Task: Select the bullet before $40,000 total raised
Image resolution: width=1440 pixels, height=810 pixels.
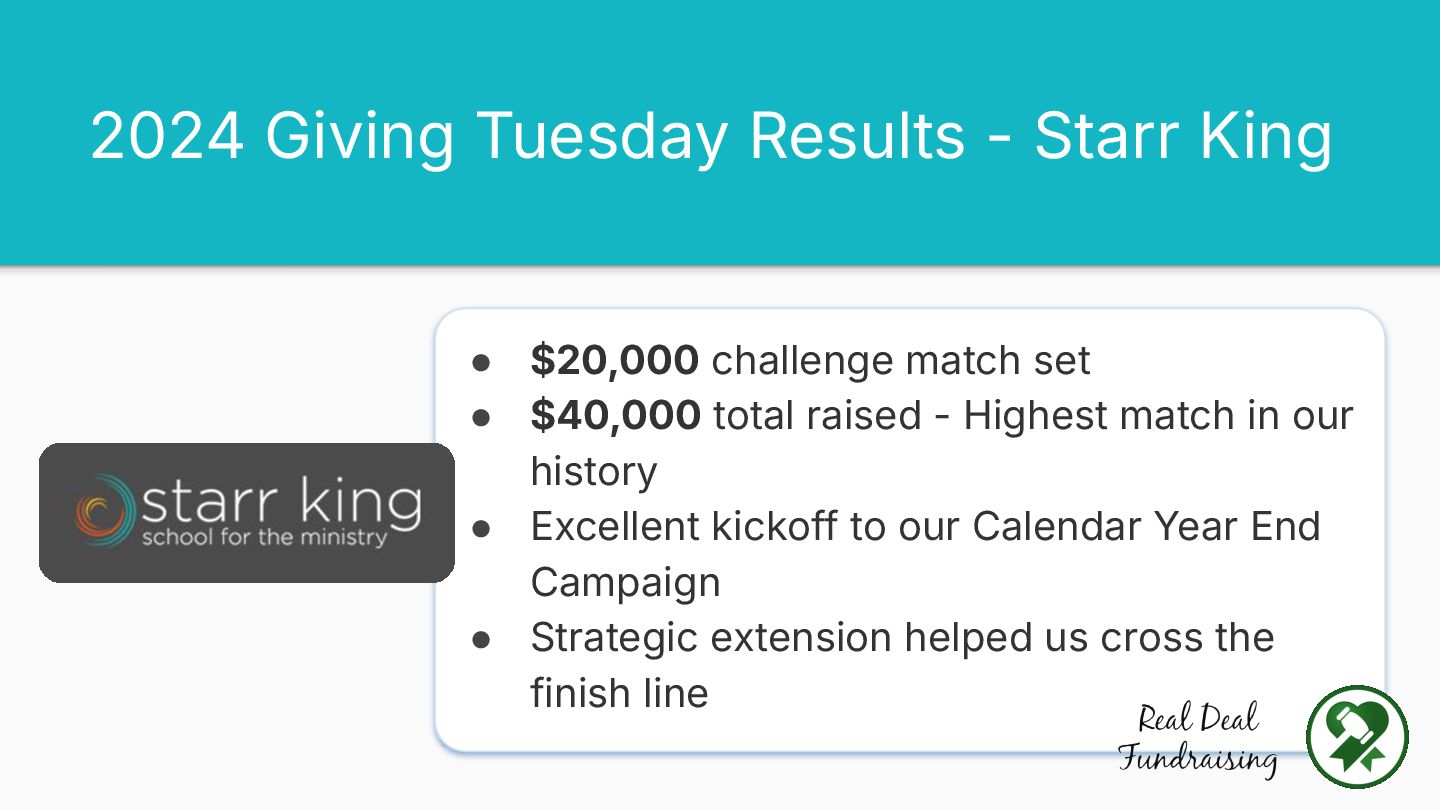Action: click(481, 416)
